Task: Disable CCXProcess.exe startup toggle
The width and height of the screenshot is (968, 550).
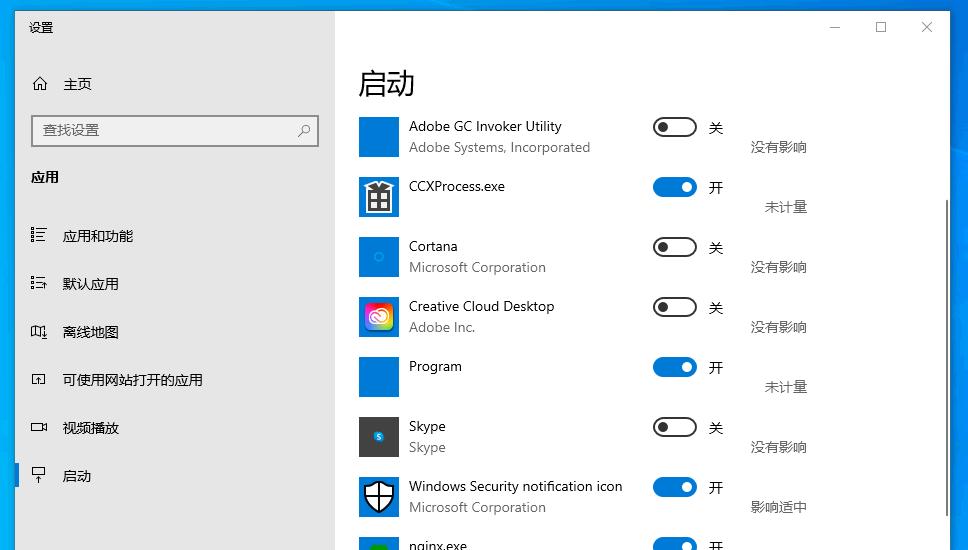Action: pos(675,187)
